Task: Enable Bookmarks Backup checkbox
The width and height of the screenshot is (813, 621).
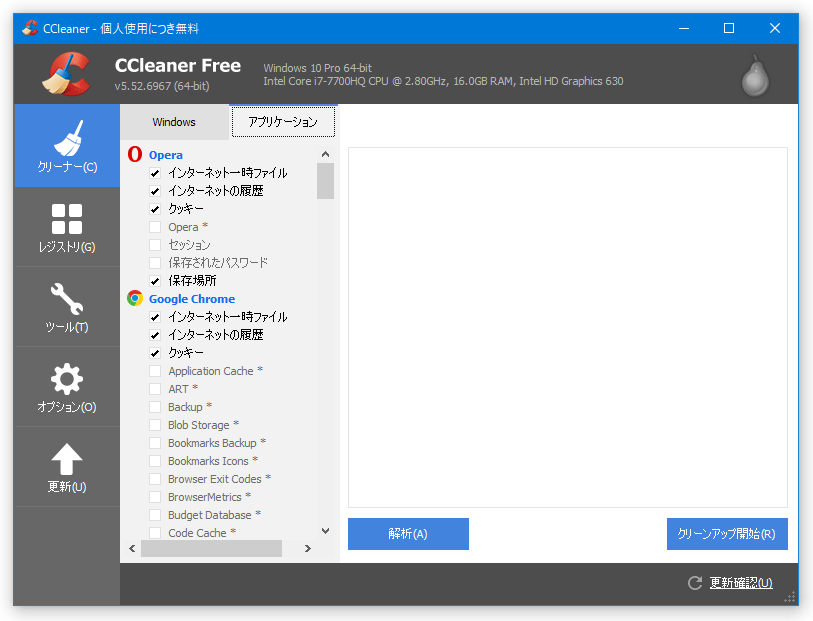Action: (x=155, y=443)
